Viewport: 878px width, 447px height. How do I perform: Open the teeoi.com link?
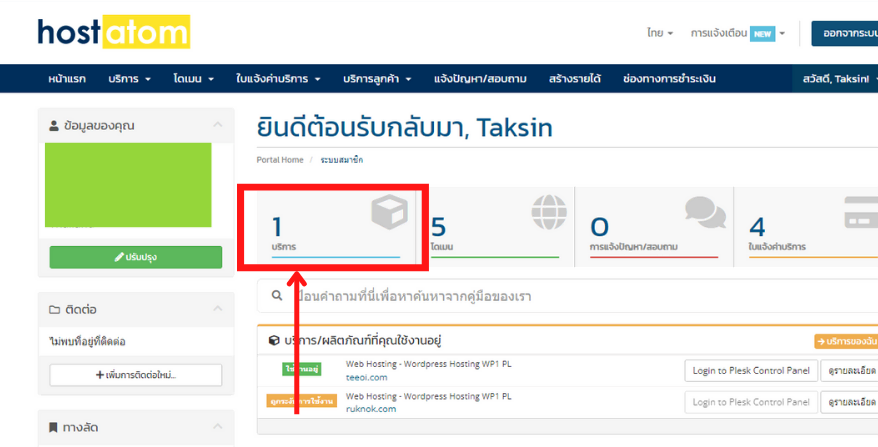tap(366, 377)
